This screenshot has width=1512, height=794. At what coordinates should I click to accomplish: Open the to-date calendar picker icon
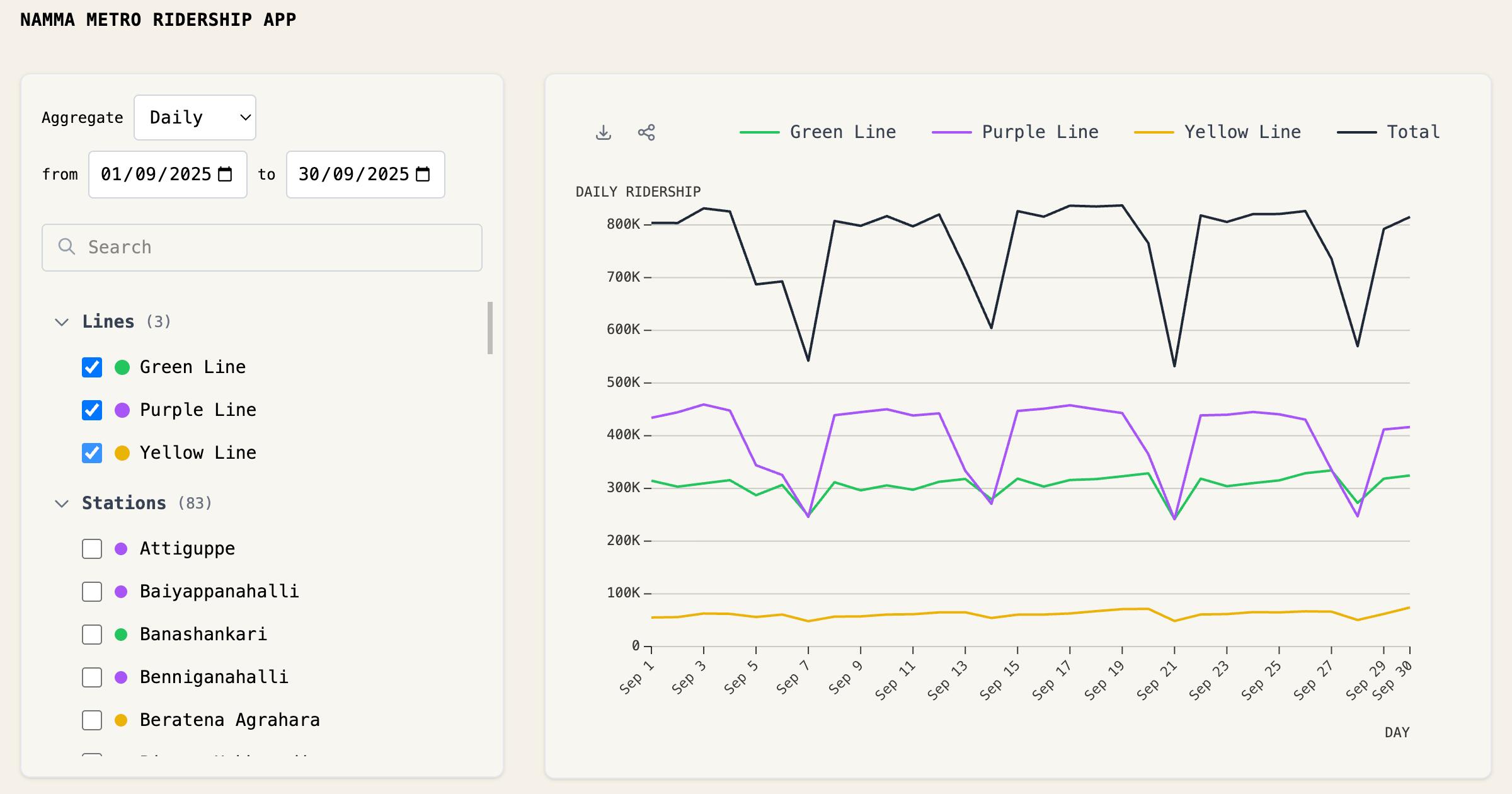(x=423, y=175)
